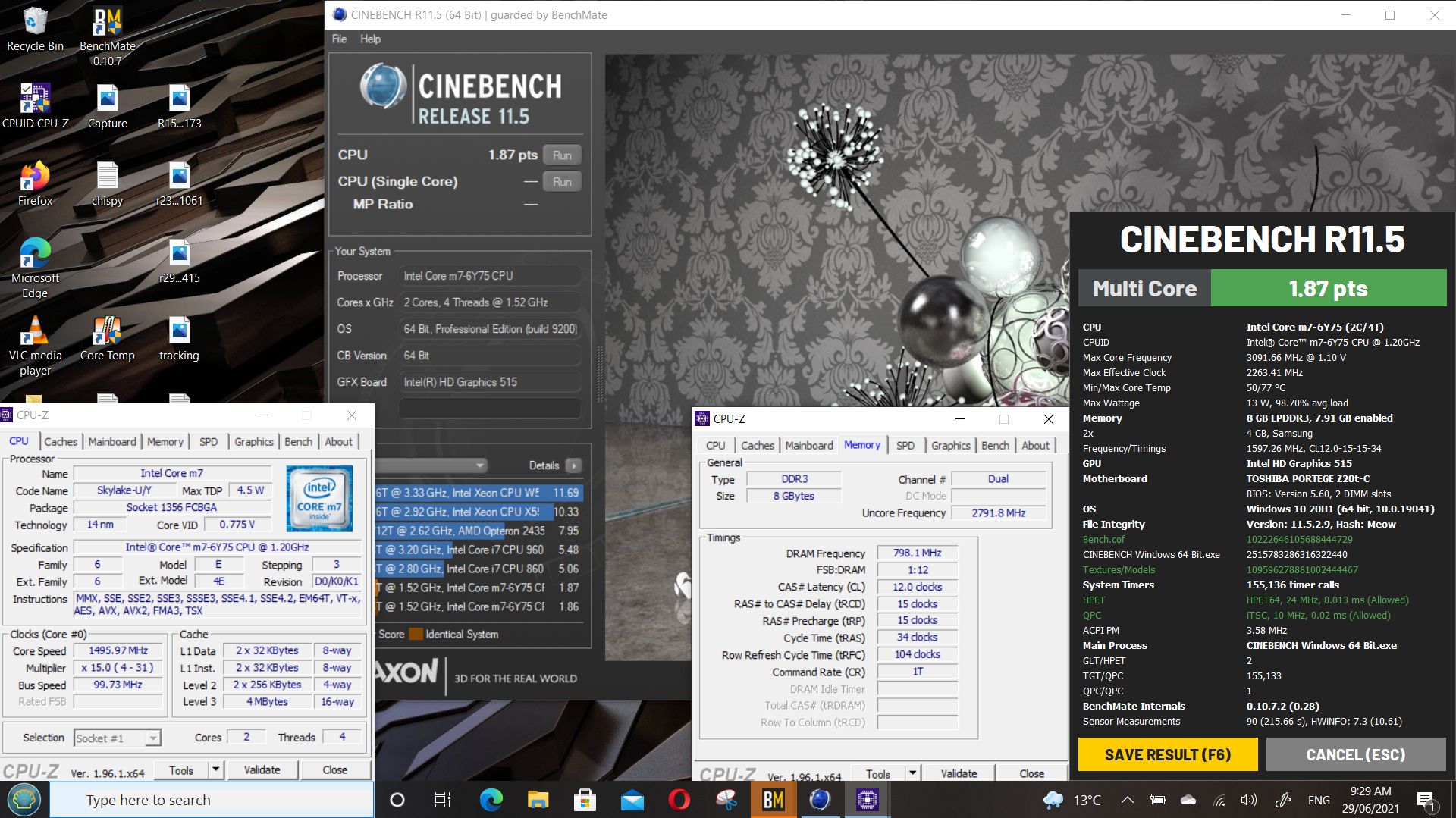The width and height of the screenshot is (1456, 818).
Task: Open Opera browser from the taskbar
Action: [679, 799]
